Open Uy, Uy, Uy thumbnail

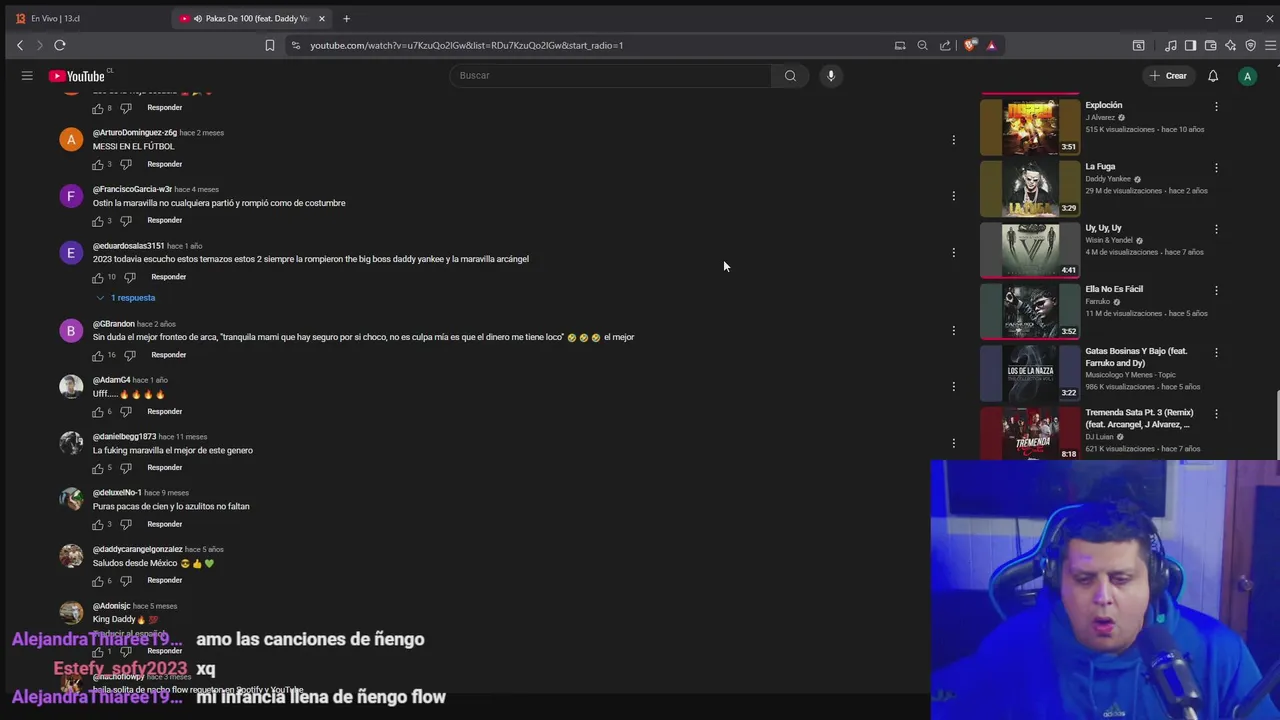[x=1030, y=249]
